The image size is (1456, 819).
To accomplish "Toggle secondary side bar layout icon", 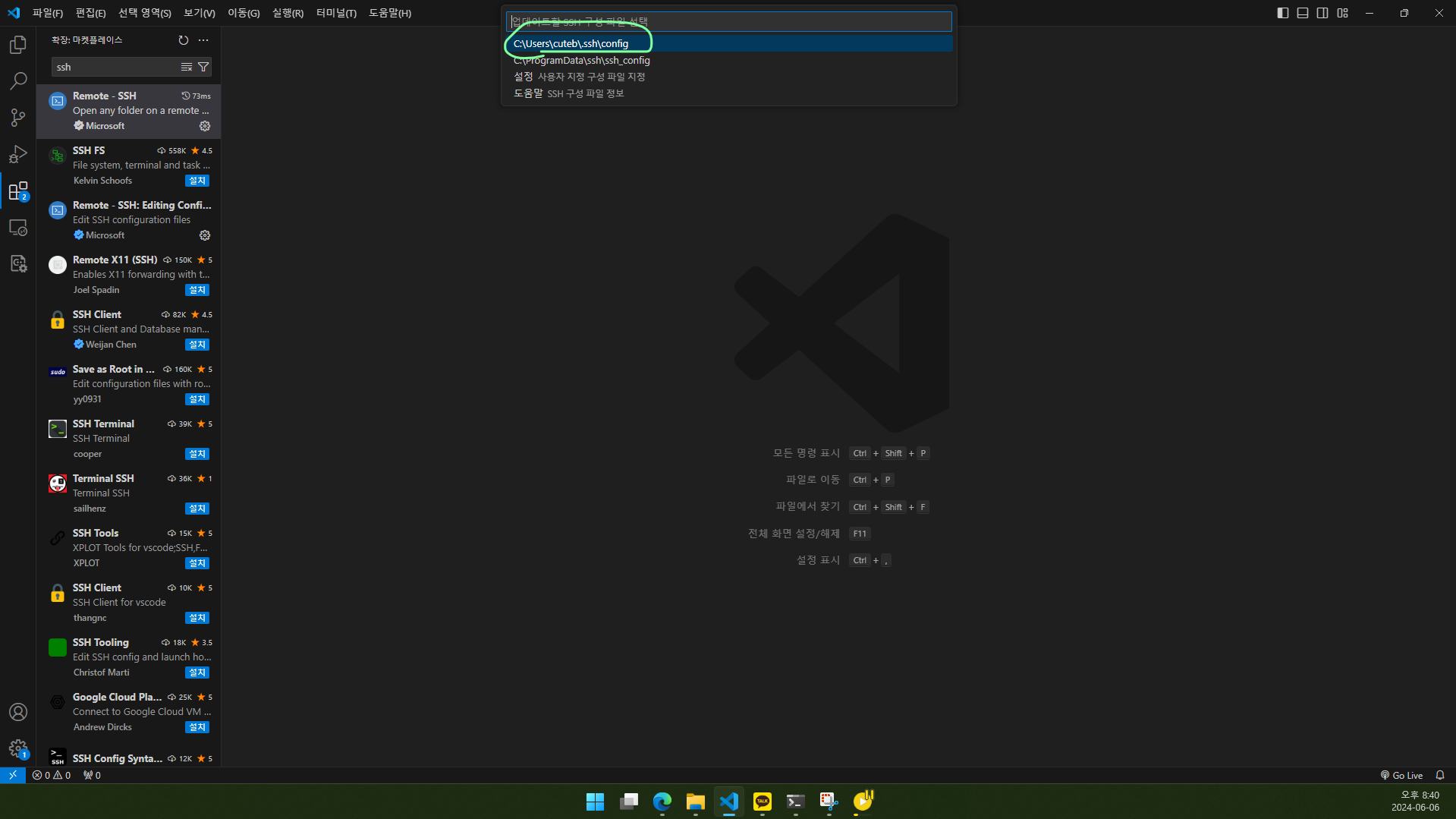I will [x=1322, y=13].
